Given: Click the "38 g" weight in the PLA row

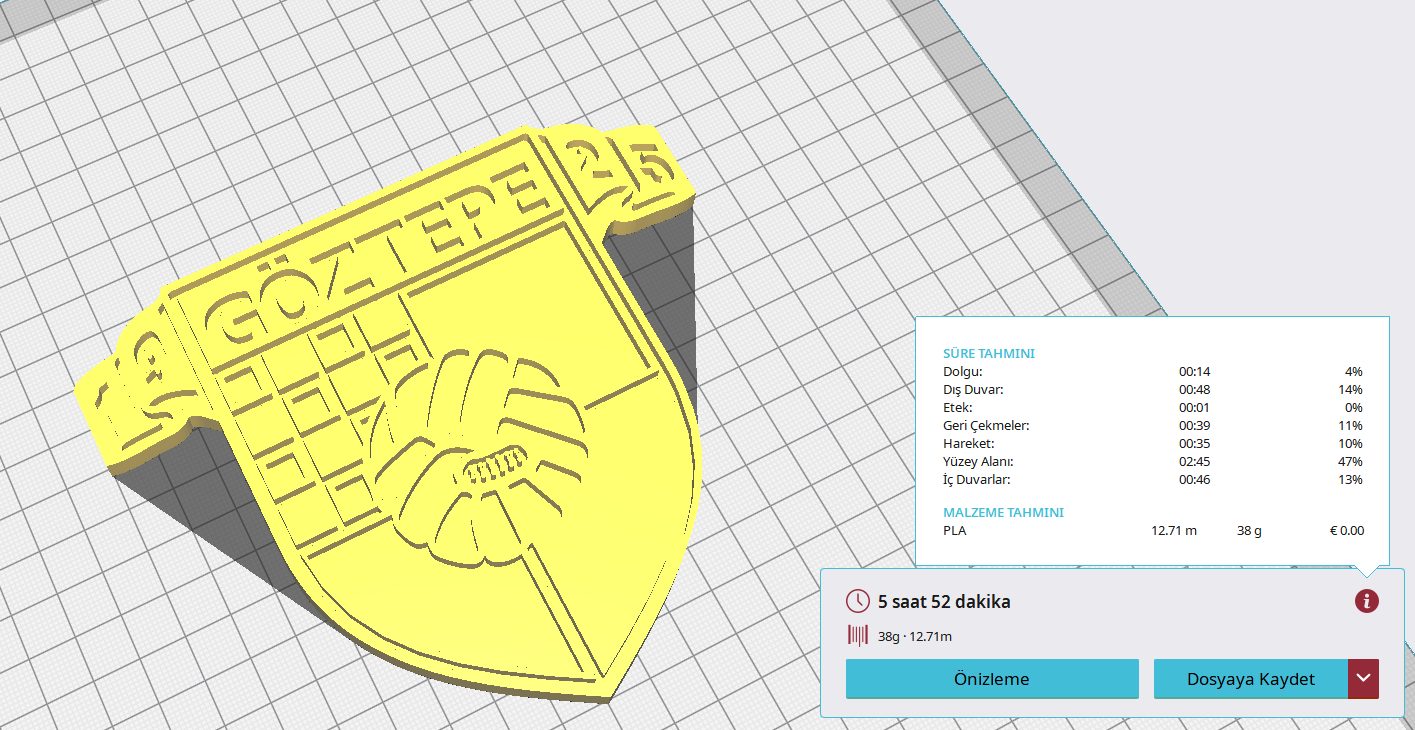Looking at the screenshot, I should [x=1249, y=531].
